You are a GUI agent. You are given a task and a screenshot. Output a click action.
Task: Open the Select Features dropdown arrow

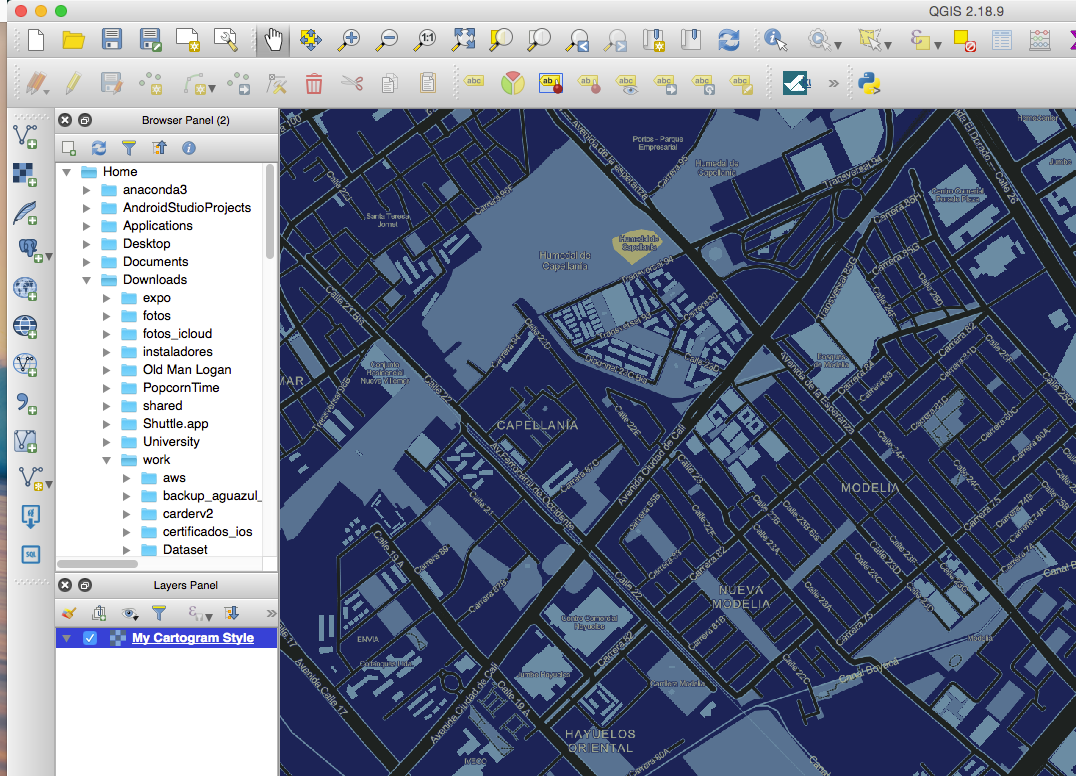[890, 45]
